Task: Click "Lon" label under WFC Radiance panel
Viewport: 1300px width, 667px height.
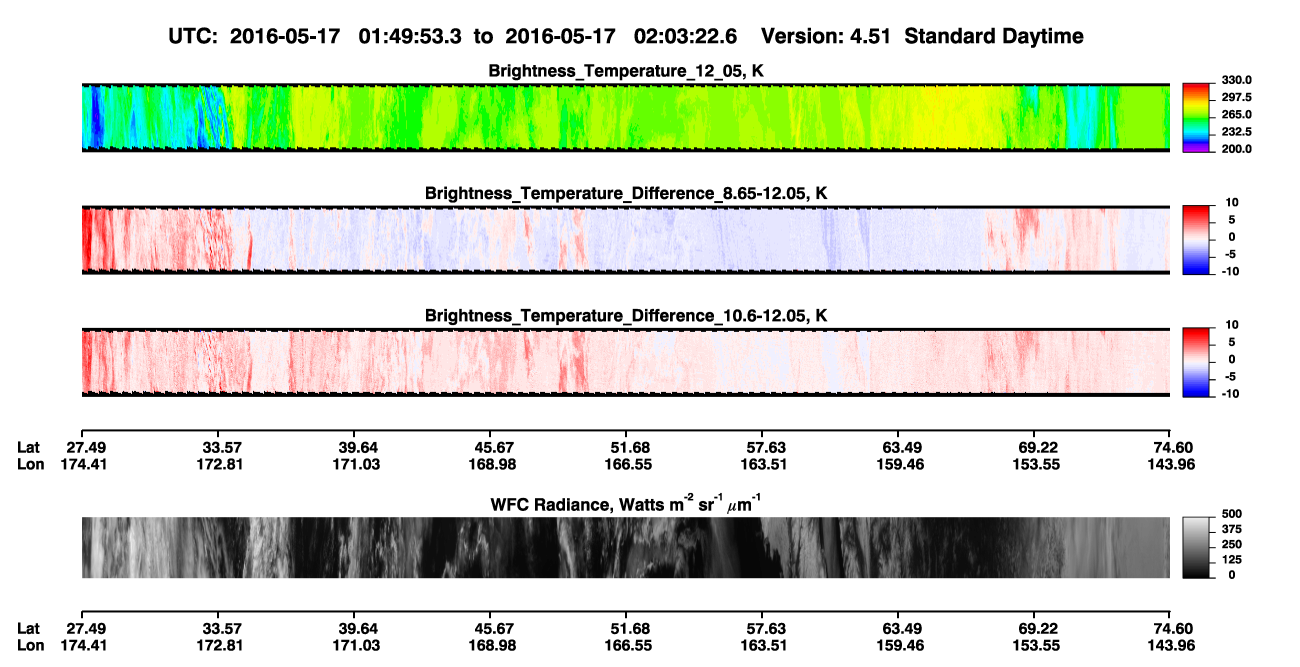Action: [30, 645]
